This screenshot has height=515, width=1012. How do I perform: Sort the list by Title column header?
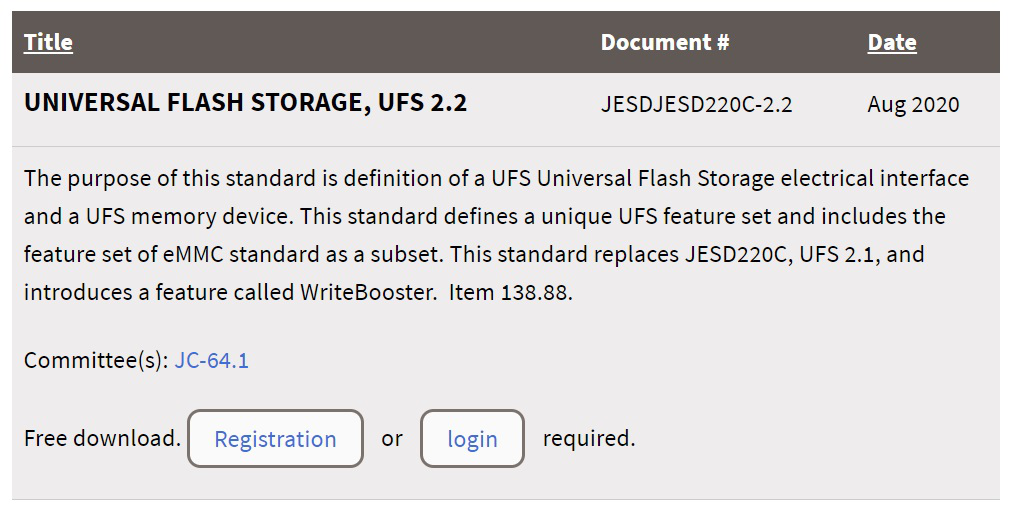(48, 42)
